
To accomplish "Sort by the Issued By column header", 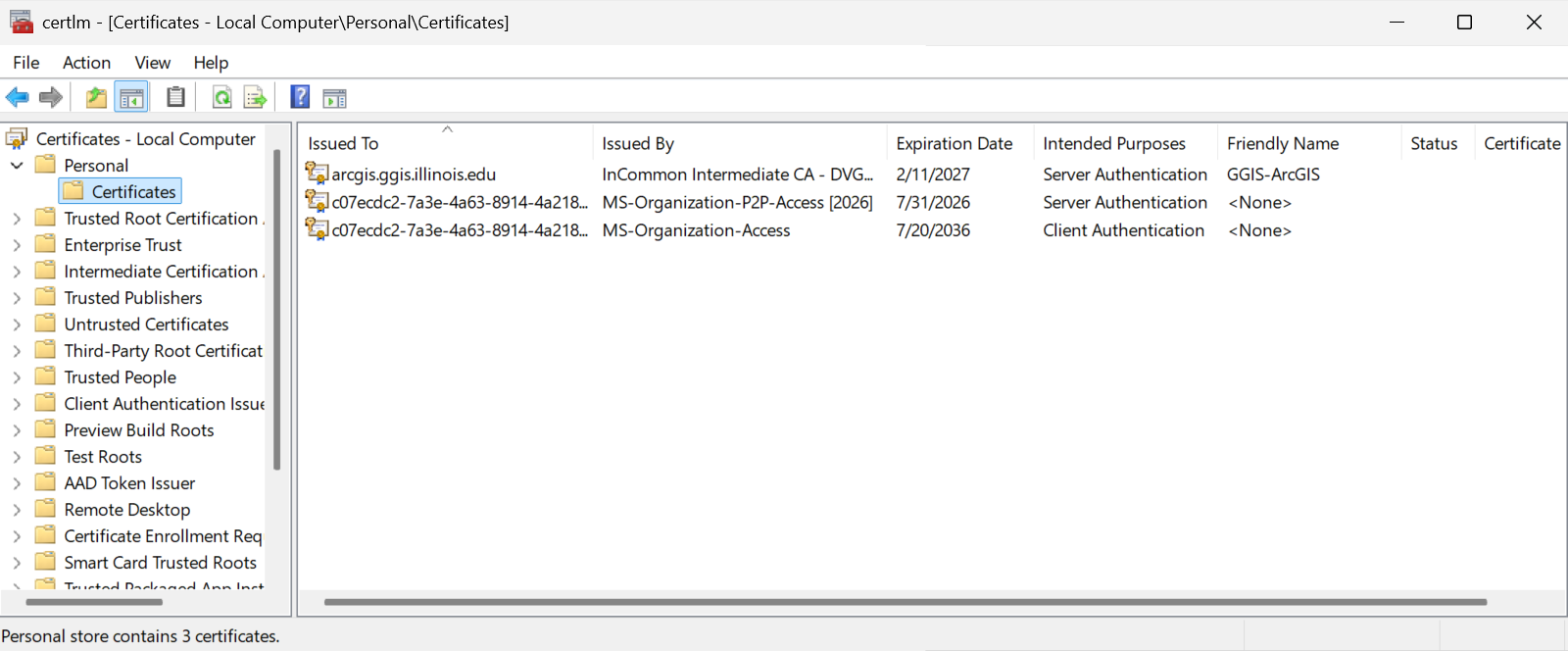I will point(740,143).
